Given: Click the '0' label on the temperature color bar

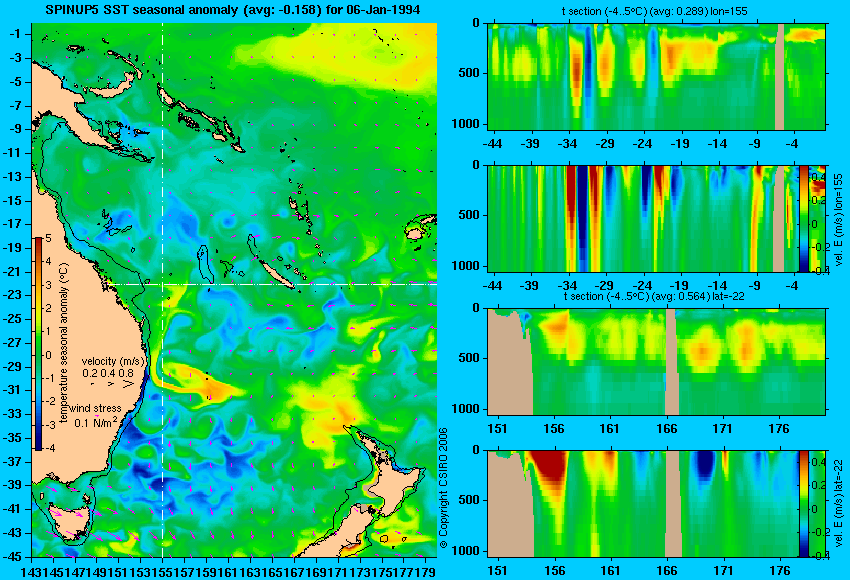Looking at the screenshot, I should 48,355.
